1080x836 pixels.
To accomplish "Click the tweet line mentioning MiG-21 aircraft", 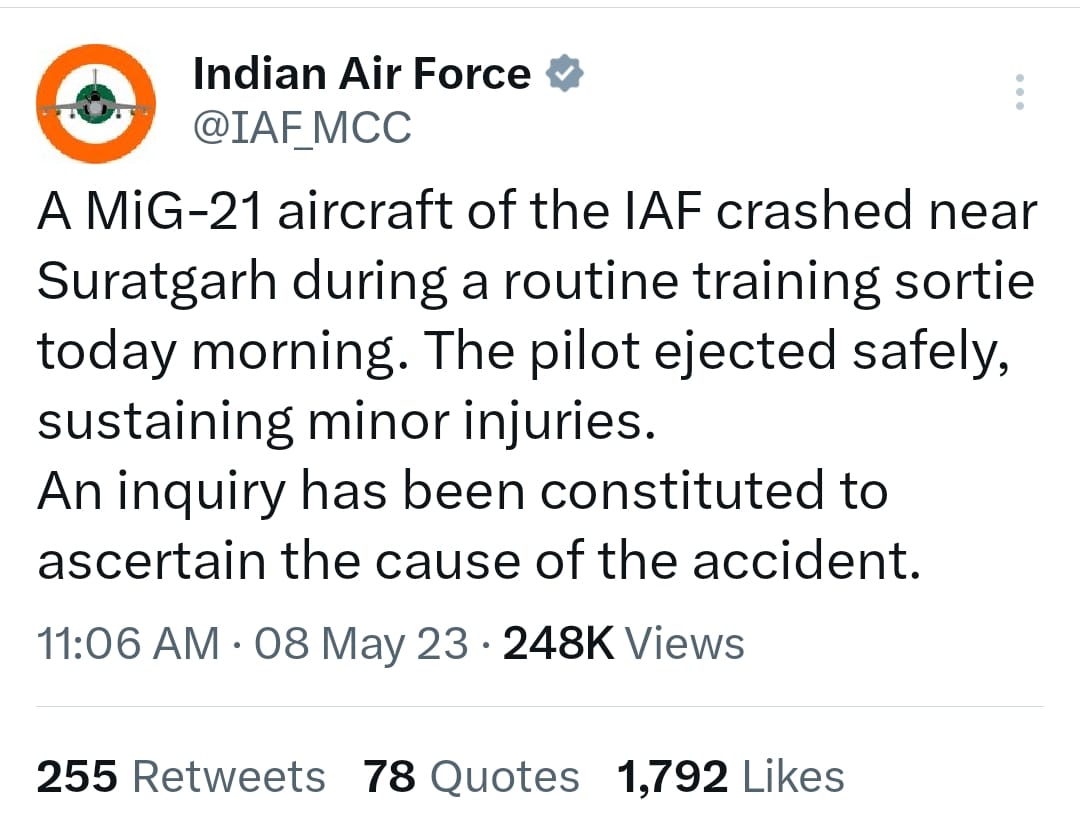I will pyautogui.click(x=537, y=211).
